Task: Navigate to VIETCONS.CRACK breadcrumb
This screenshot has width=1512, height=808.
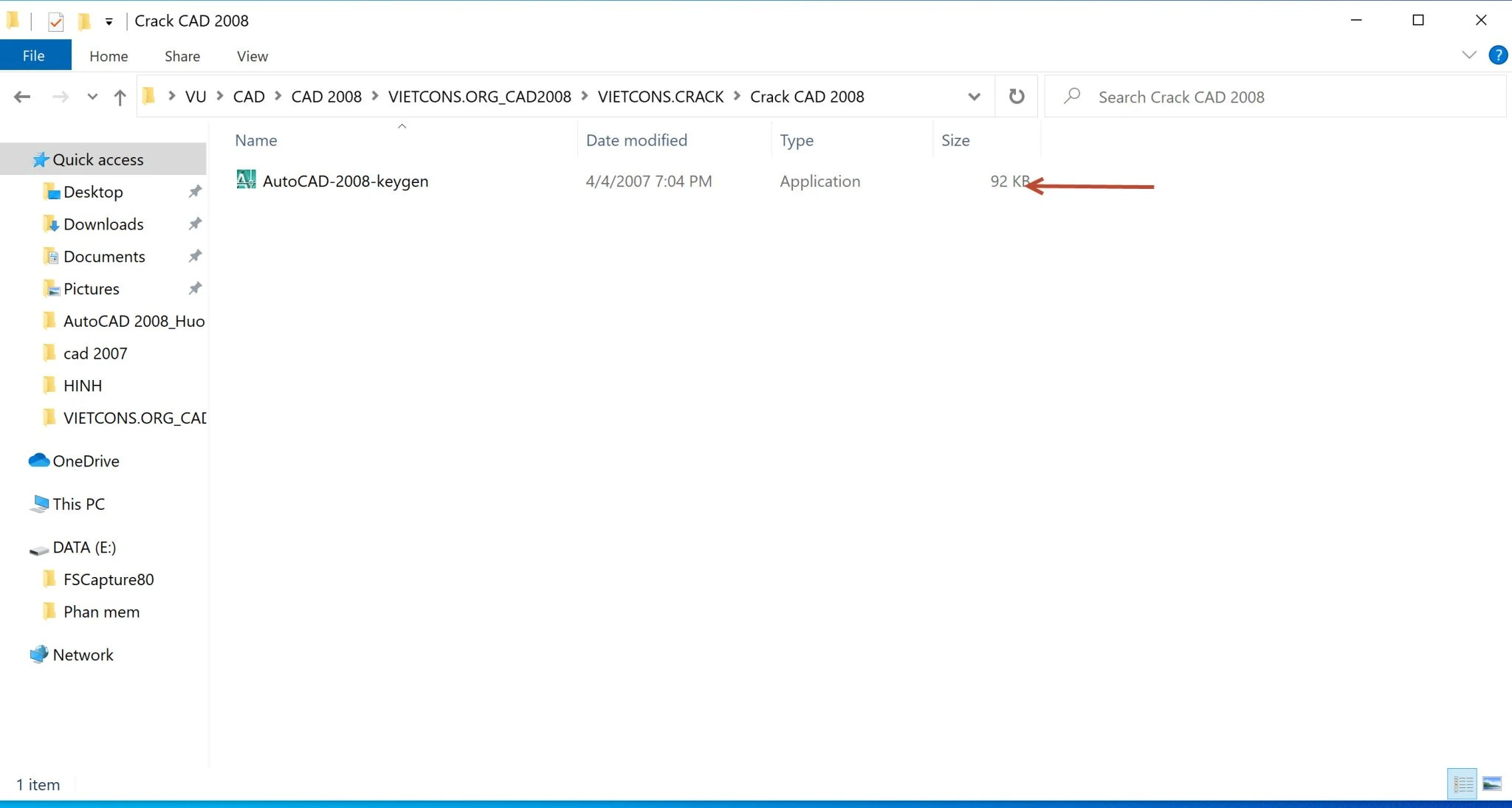Action: [661, 97]
